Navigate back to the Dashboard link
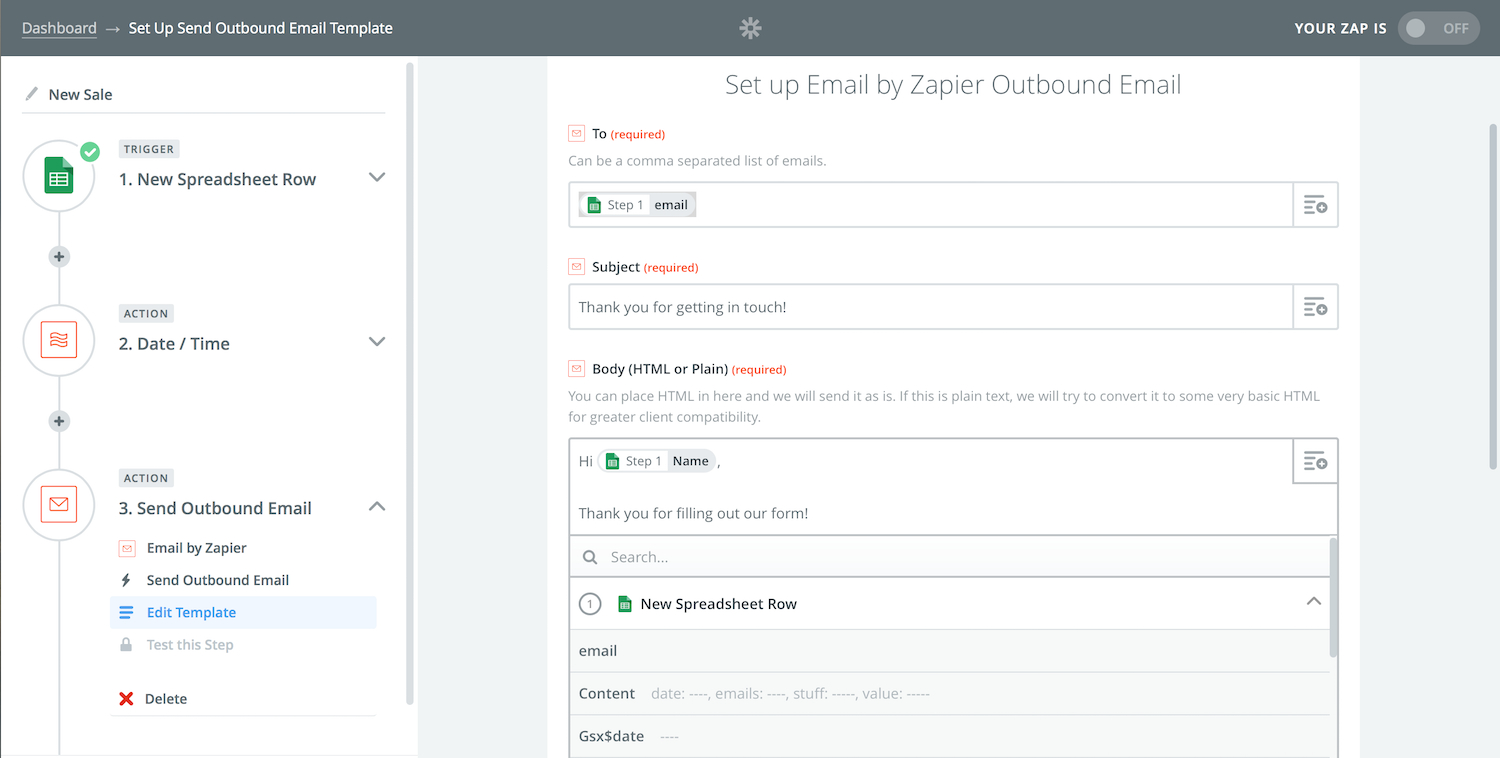Viewport: 1500px width, 758px height. pyautogui.click(x=59, y=28)
